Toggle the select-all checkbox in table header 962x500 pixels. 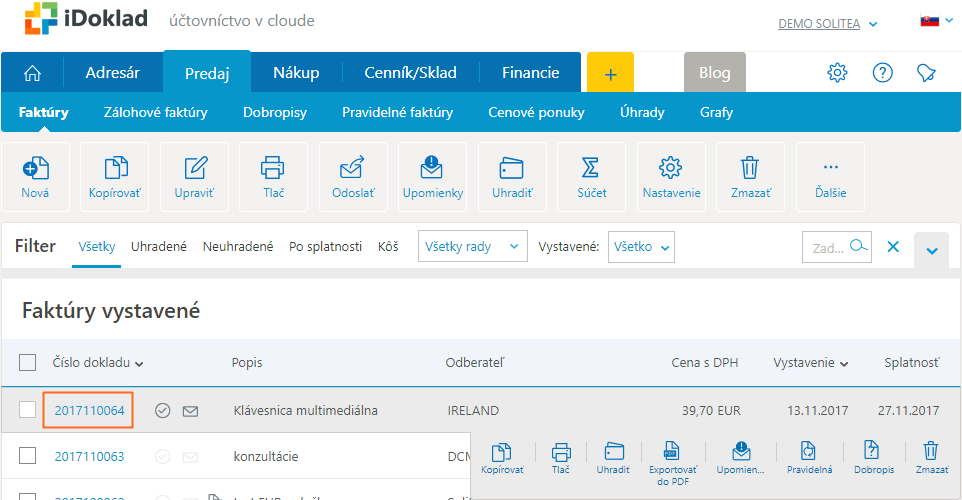28,362
